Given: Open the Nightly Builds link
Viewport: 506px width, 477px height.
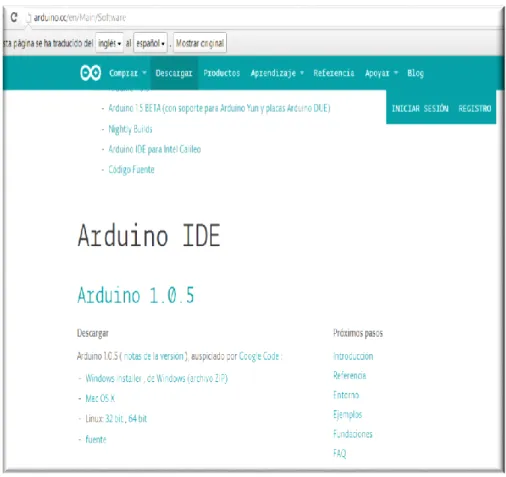Looking at the screenshot, I should tap(130, 129).
